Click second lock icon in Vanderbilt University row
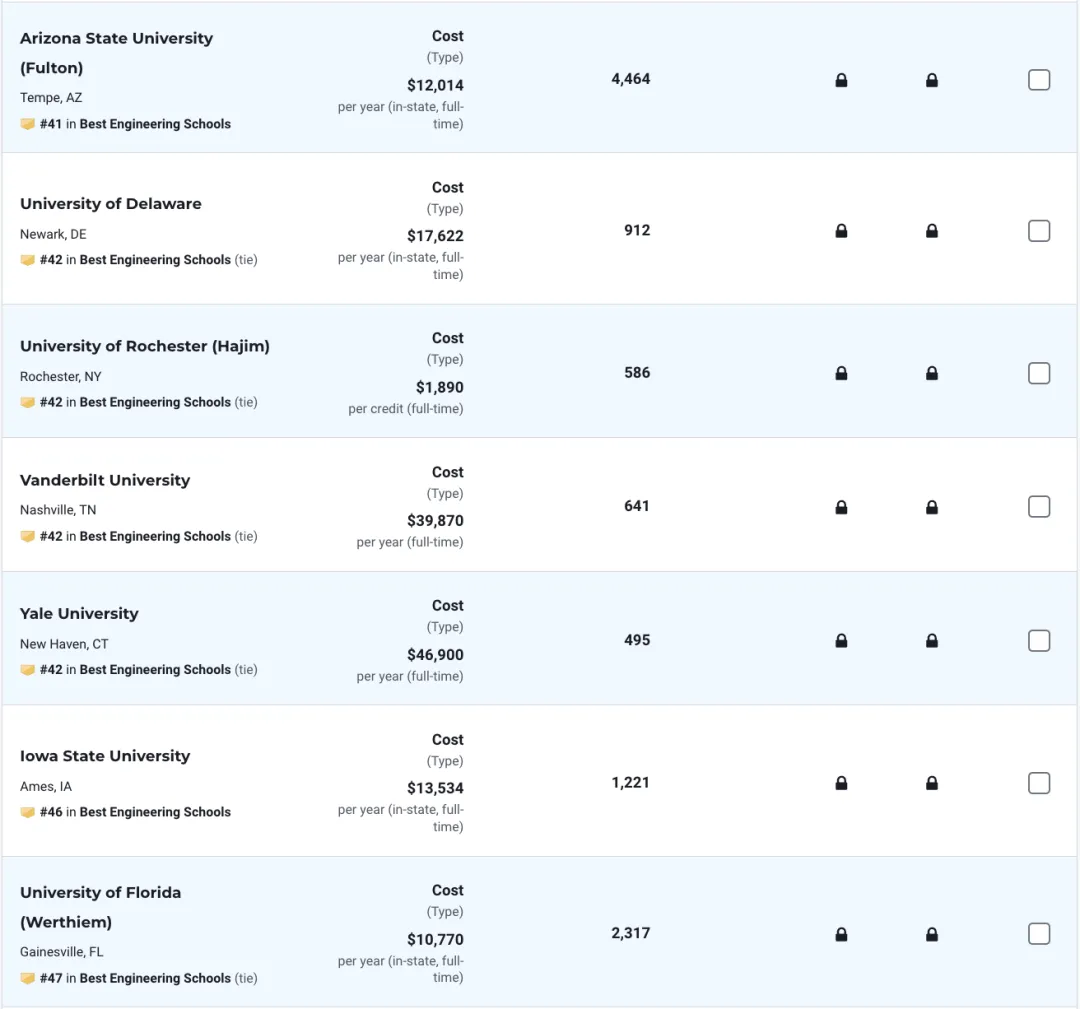The image size is (1080, 1009). [x=931, y=508]
